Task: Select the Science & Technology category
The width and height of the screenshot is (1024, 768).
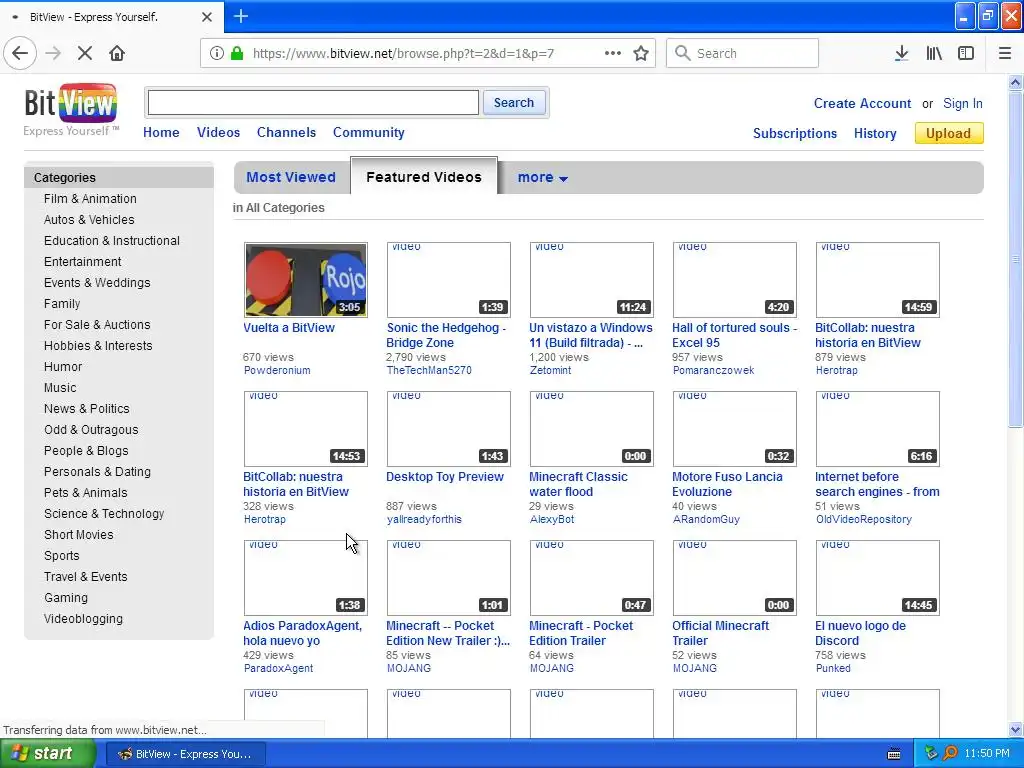Action: [104, 513]
